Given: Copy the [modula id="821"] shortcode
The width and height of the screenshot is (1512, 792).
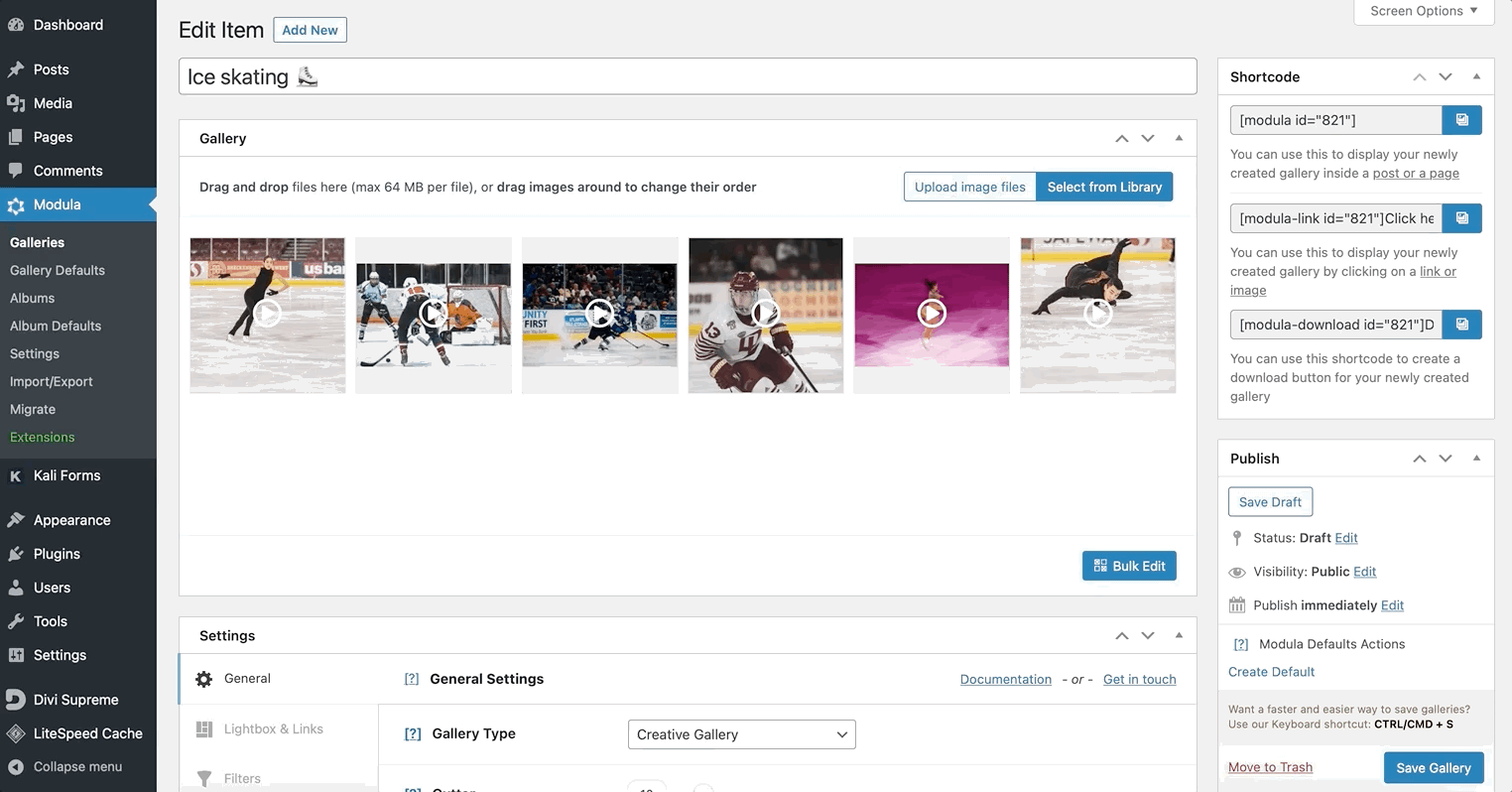Looking at the screenshot, I should click(x=1460, y=119).
